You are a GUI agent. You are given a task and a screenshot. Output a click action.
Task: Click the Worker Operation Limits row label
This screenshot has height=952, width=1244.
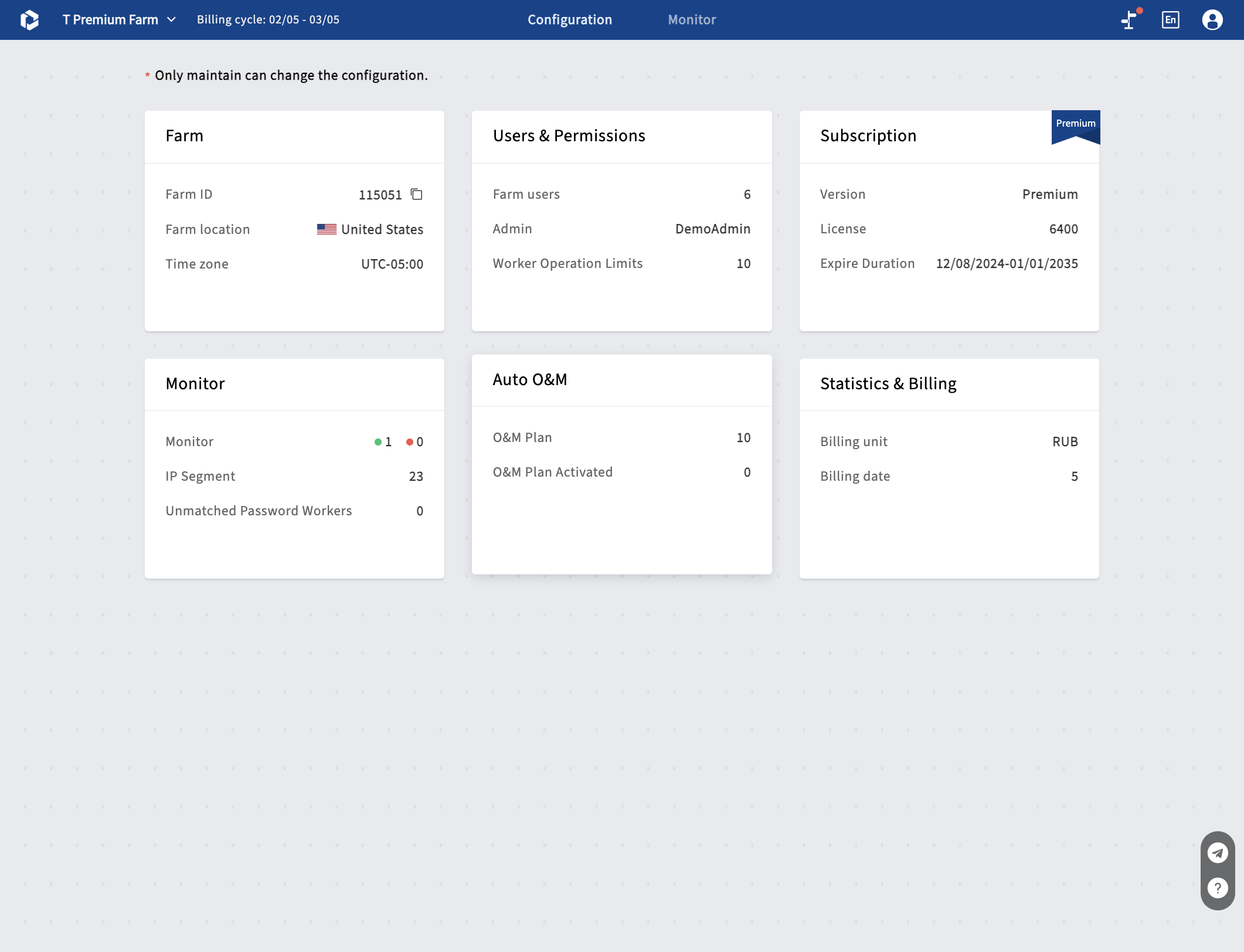click(x=567, y=264)
